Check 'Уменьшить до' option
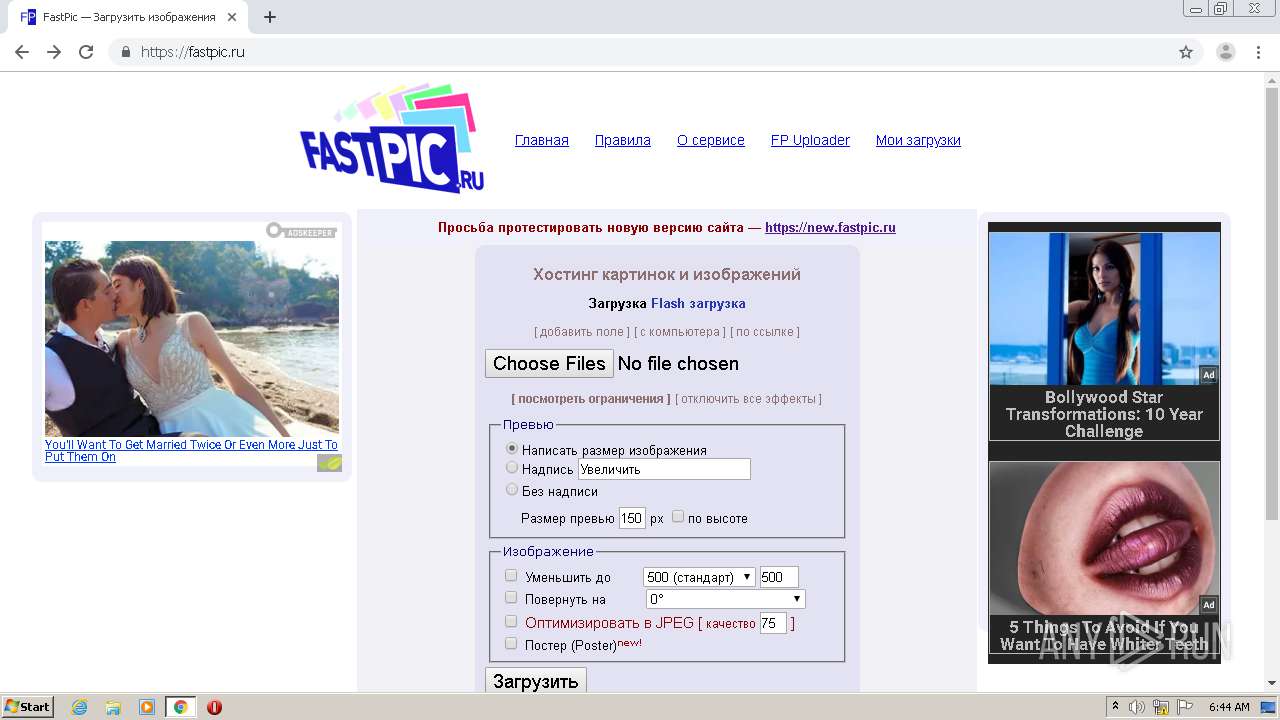The height and width of the screenshot is (720, 1280). [x=511, y=576]
